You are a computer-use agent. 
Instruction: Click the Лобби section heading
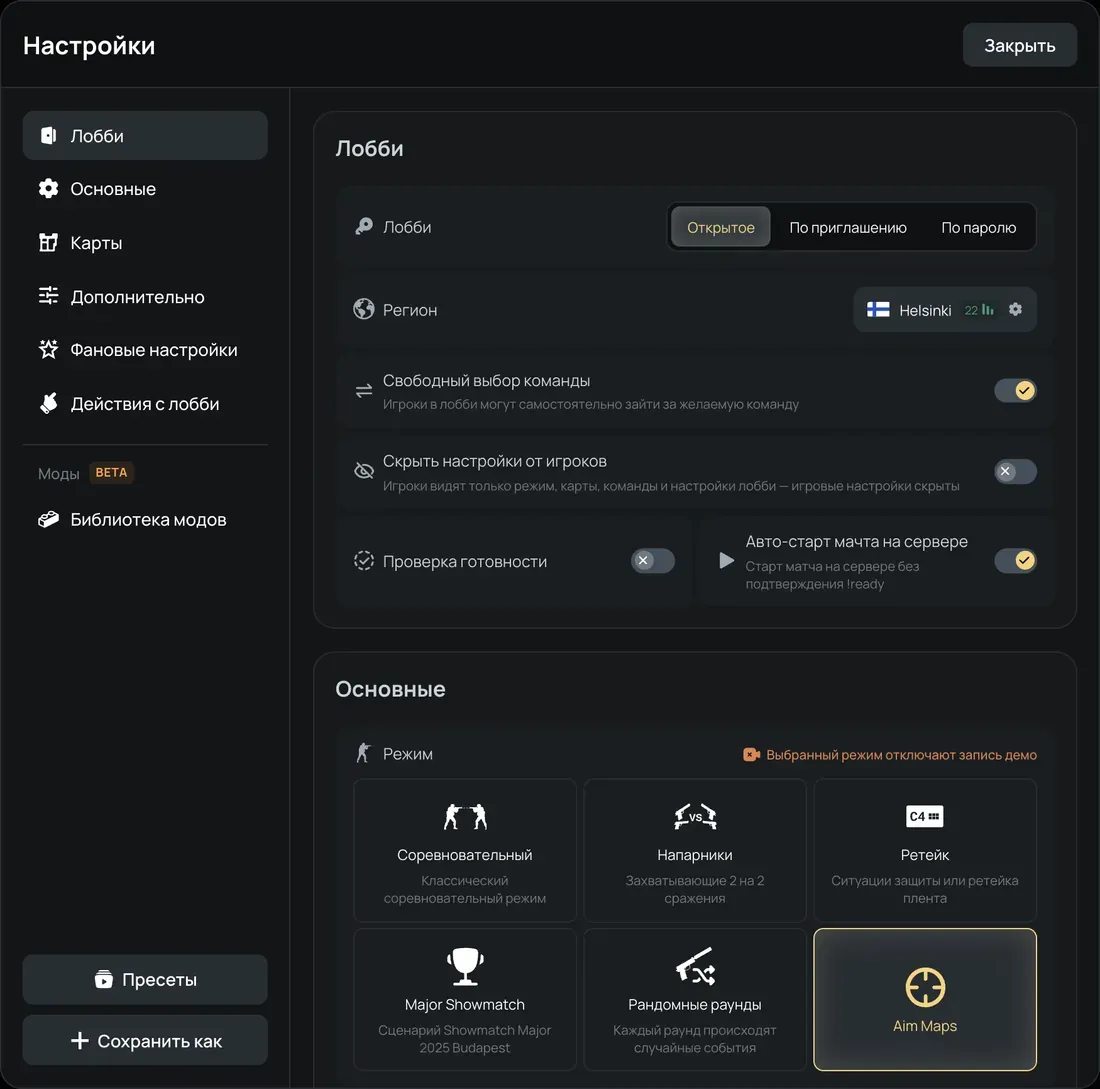click(369, 148)
